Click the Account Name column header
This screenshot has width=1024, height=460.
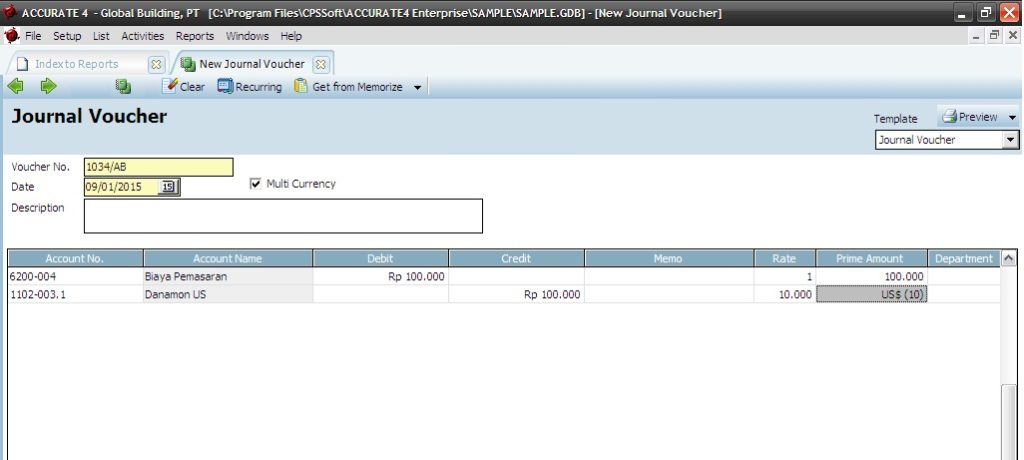click(x=228, y=258)
